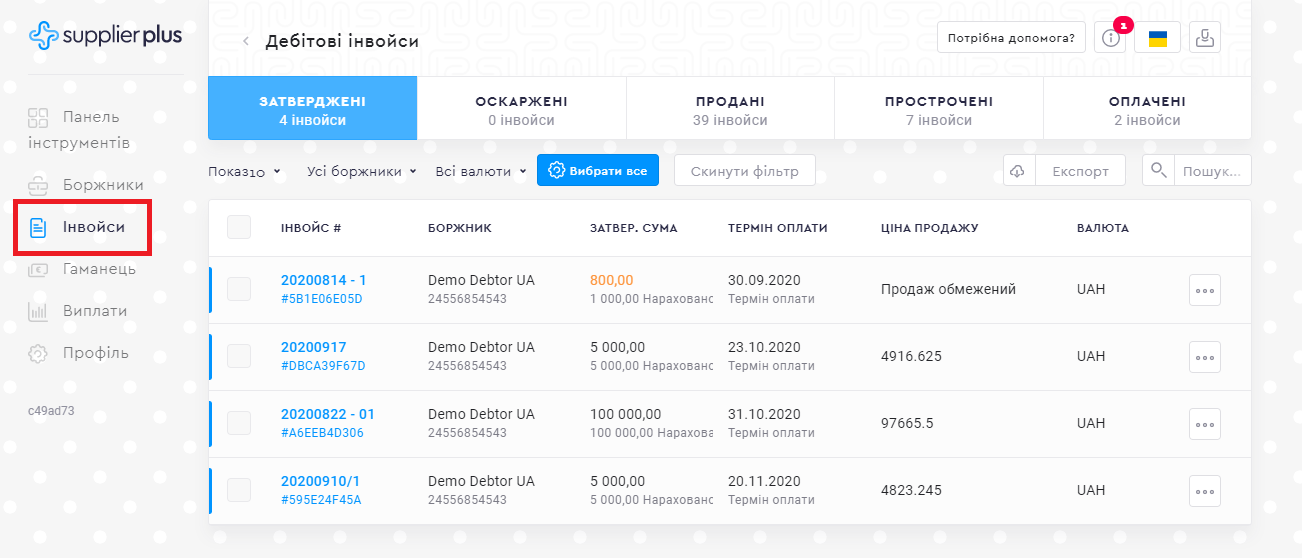Expand the Показ 10 rows dropdown

245,172
